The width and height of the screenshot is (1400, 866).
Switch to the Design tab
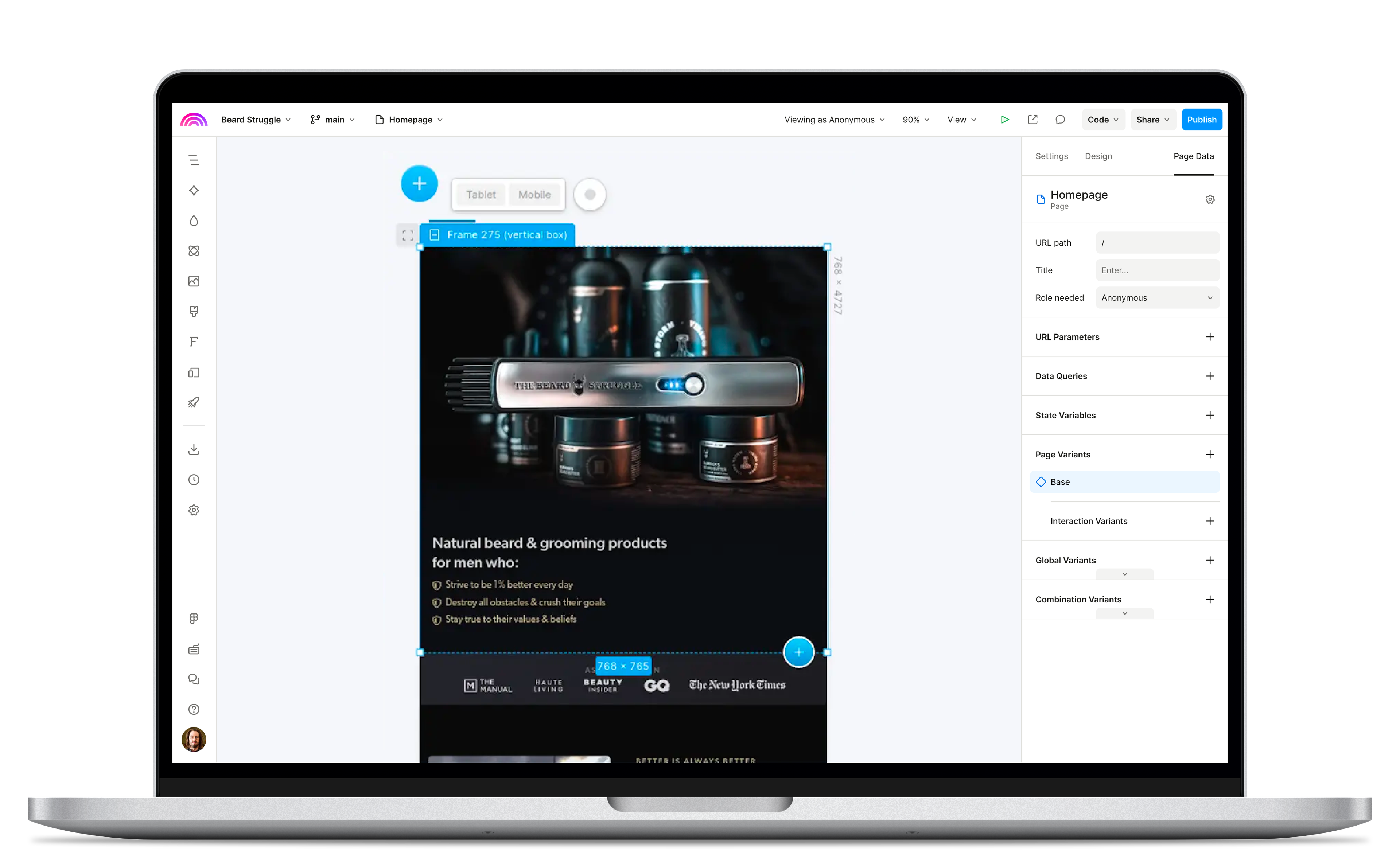1098,156
